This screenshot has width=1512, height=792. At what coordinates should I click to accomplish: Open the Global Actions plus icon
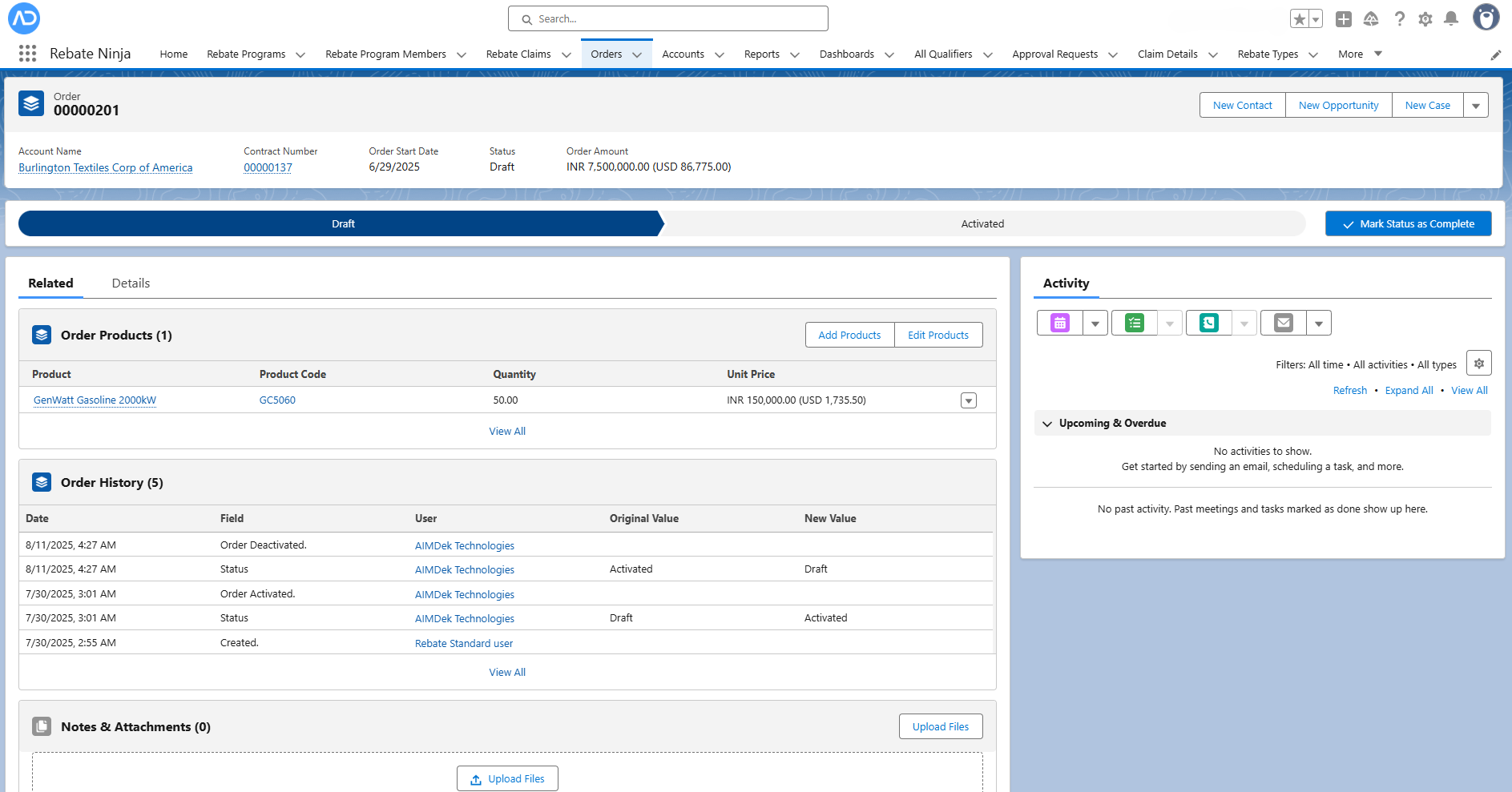point(1344,19)
